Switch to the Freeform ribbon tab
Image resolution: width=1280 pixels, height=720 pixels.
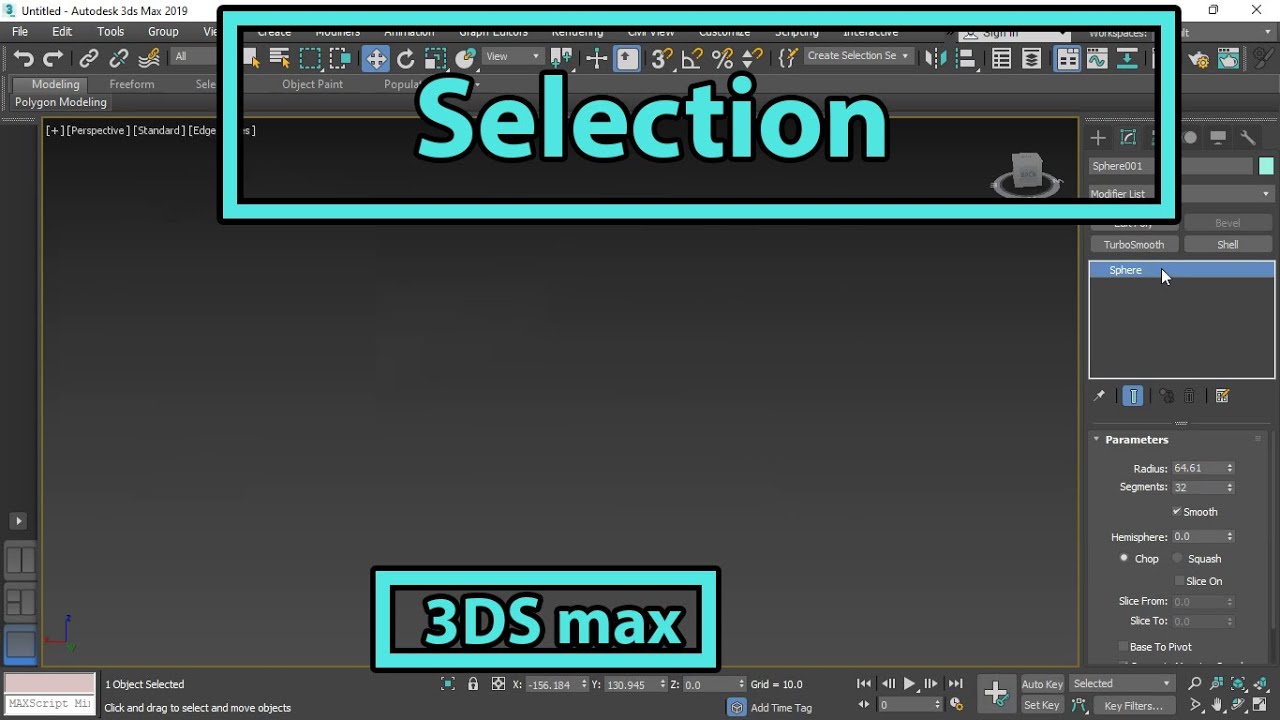pos(132,85)
